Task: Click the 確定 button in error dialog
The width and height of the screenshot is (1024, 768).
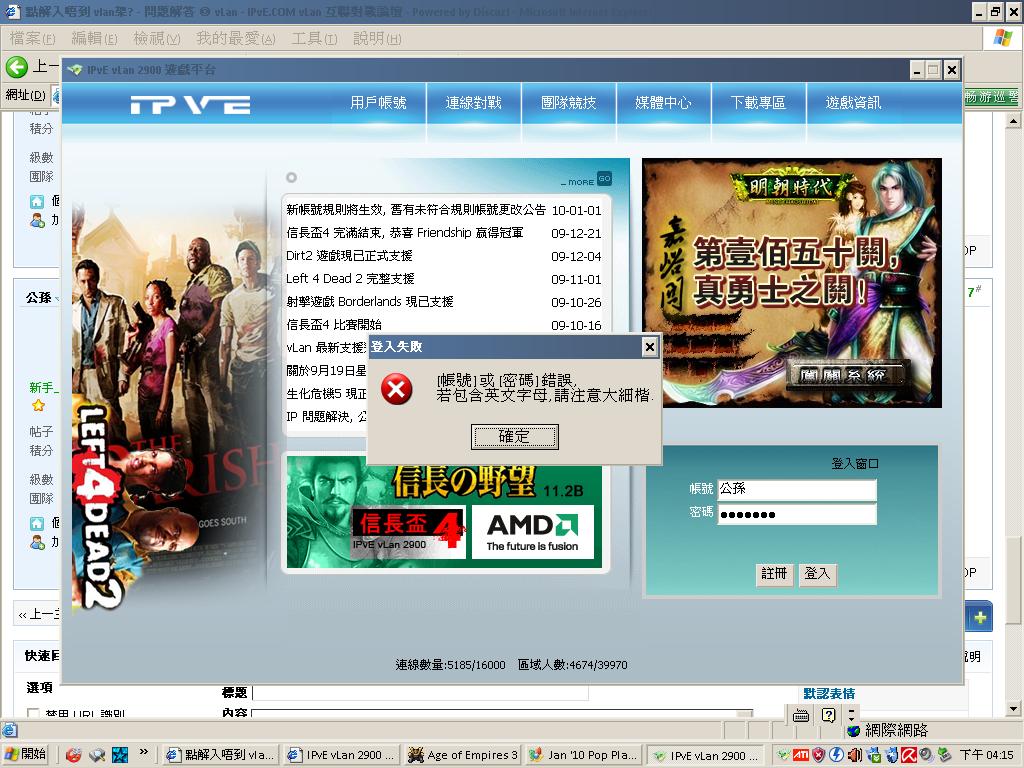Action: (x=514, y=437)
